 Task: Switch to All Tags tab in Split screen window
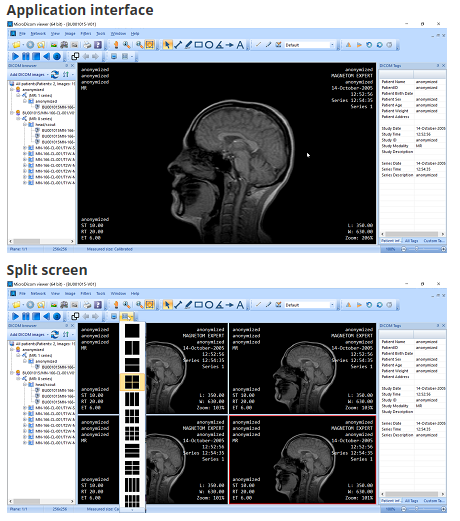coord(412,500)
